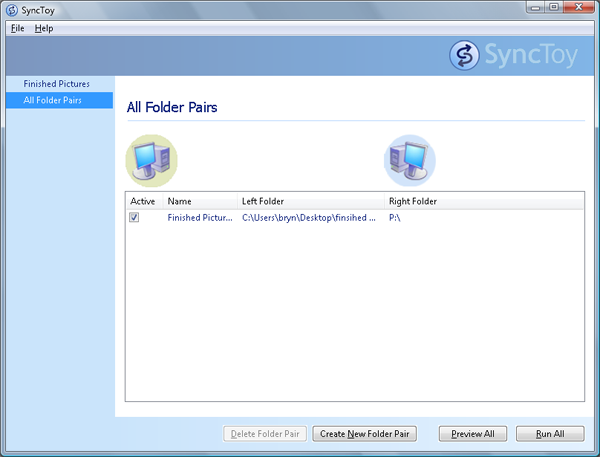
Task: Click the Delete Folder Pair button
Action: click(265, 434)
